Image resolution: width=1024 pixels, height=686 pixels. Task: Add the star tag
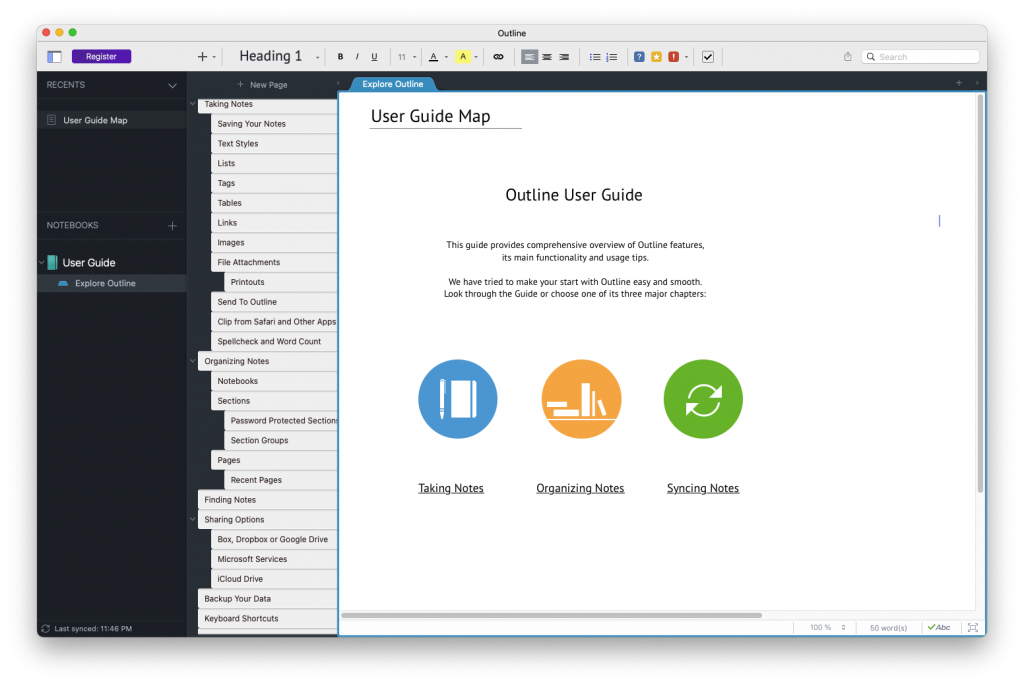656,57
